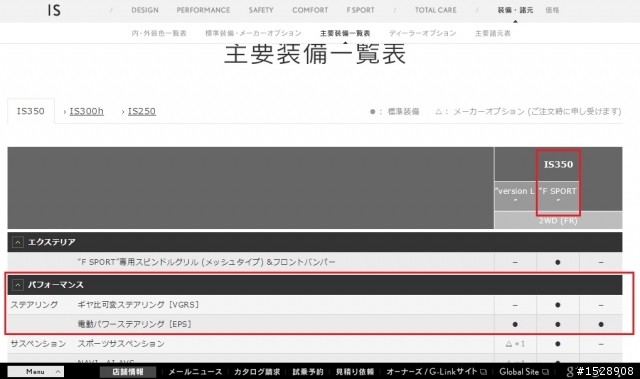Open the DESIGN menu item
Viewport: 640px width, 379px height.
pyautogui.click(x=145, y=10)
